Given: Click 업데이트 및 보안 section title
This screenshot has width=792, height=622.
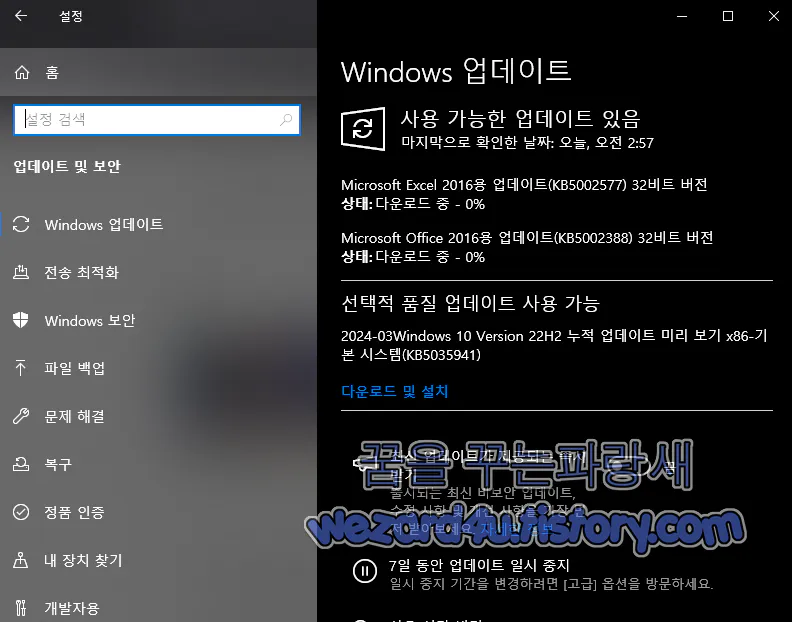Looking at the screenshot, I should click(67, 166).
